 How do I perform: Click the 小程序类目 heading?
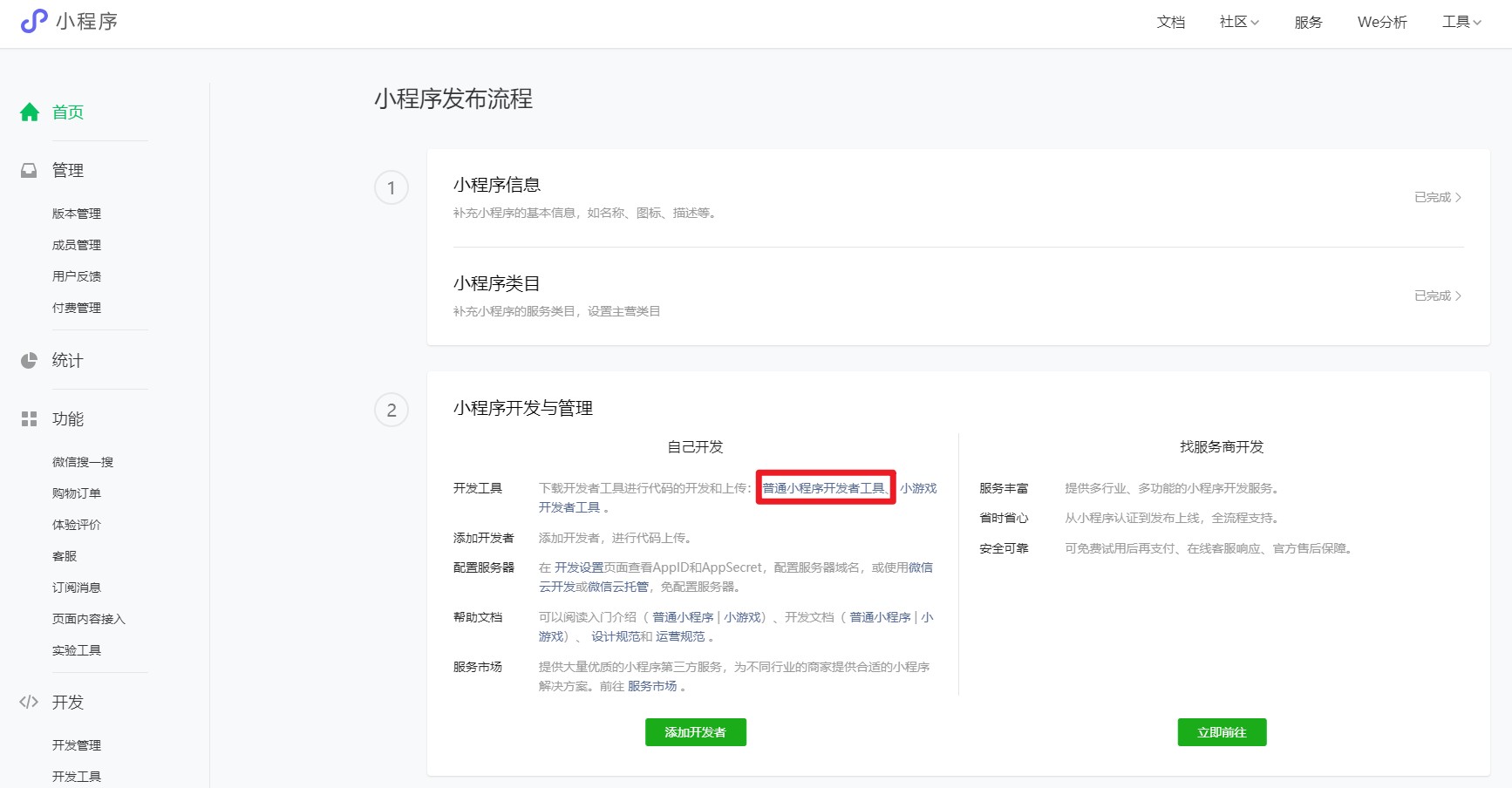(497, 283)
